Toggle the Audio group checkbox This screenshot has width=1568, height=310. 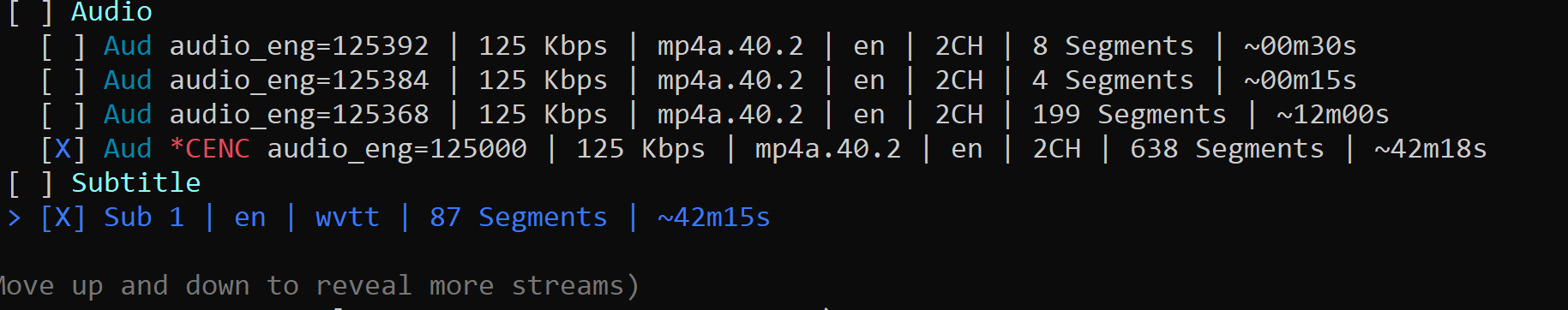pos(30,12)
